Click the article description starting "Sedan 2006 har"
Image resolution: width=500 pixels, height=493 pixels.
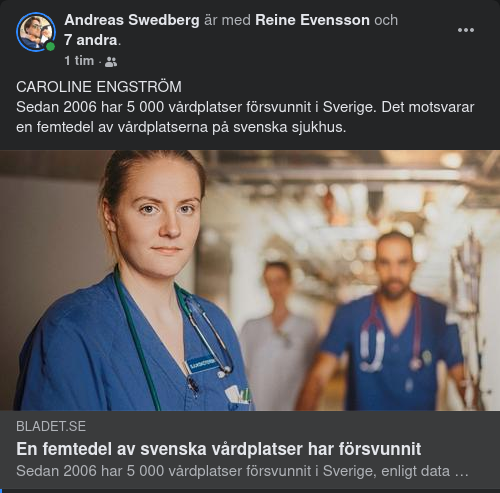pyautogui.click(x=242, y=471)
